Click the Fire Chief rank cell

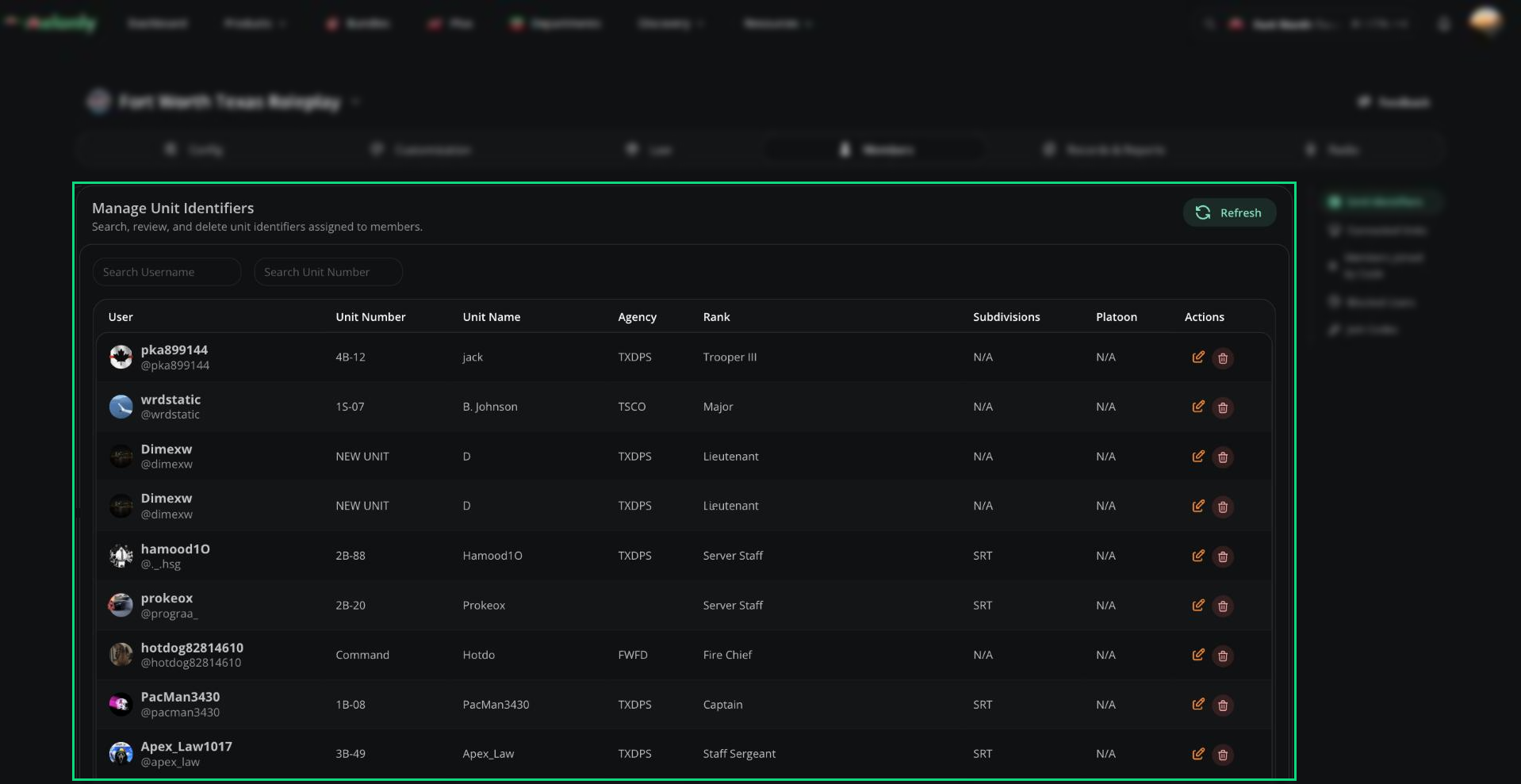tap(727, 655)
